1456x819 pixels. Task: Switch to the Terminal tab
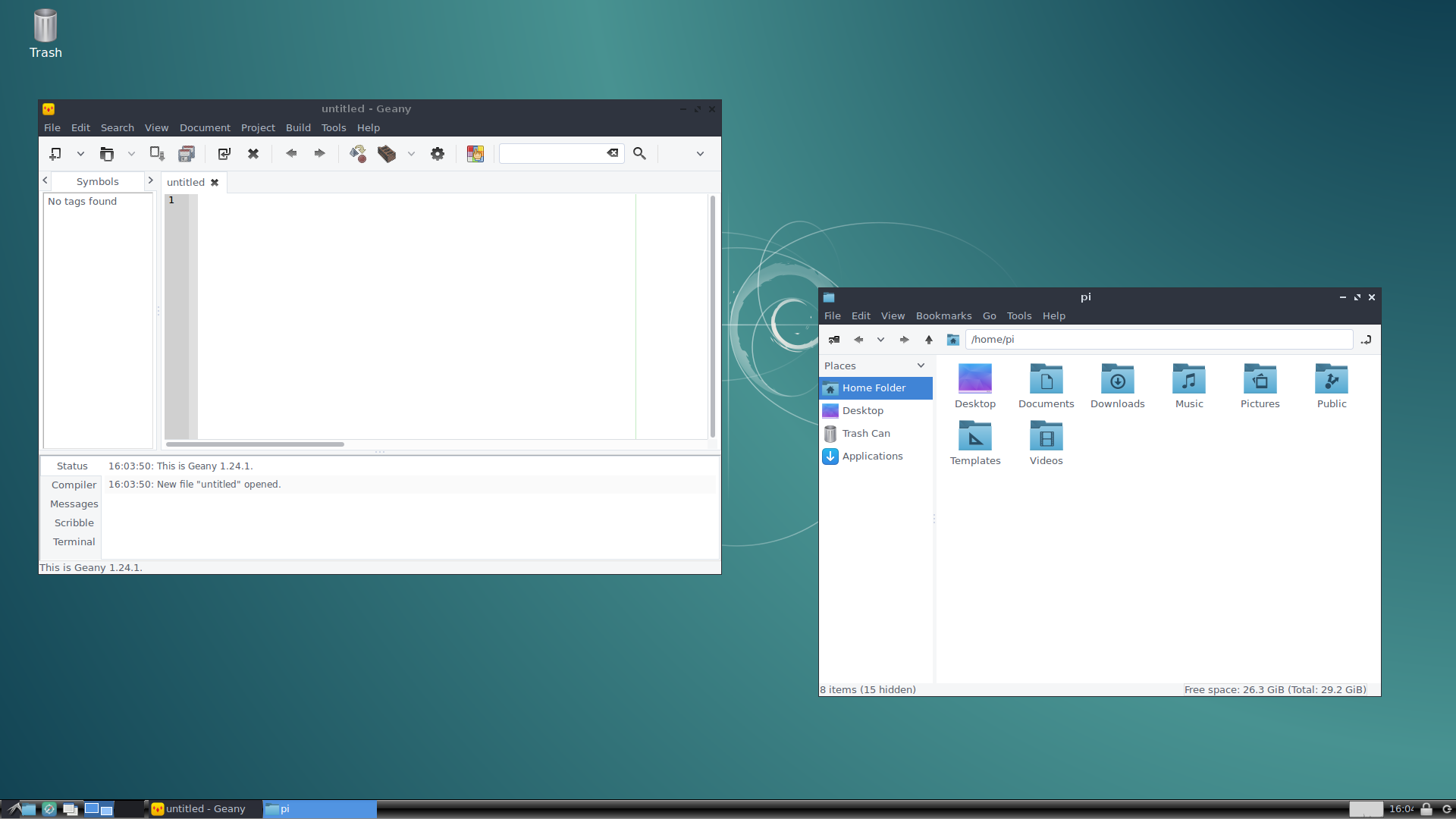click(74, 542)
